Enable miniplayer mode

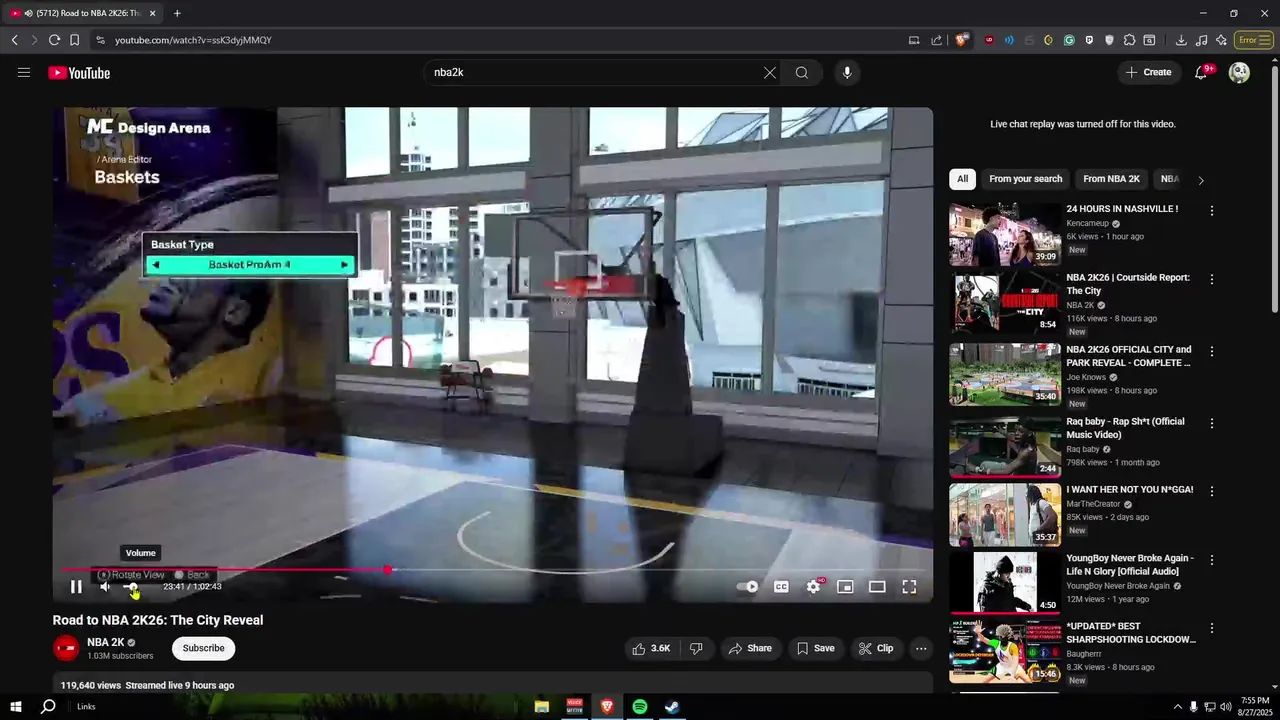[x=845, y=587]
